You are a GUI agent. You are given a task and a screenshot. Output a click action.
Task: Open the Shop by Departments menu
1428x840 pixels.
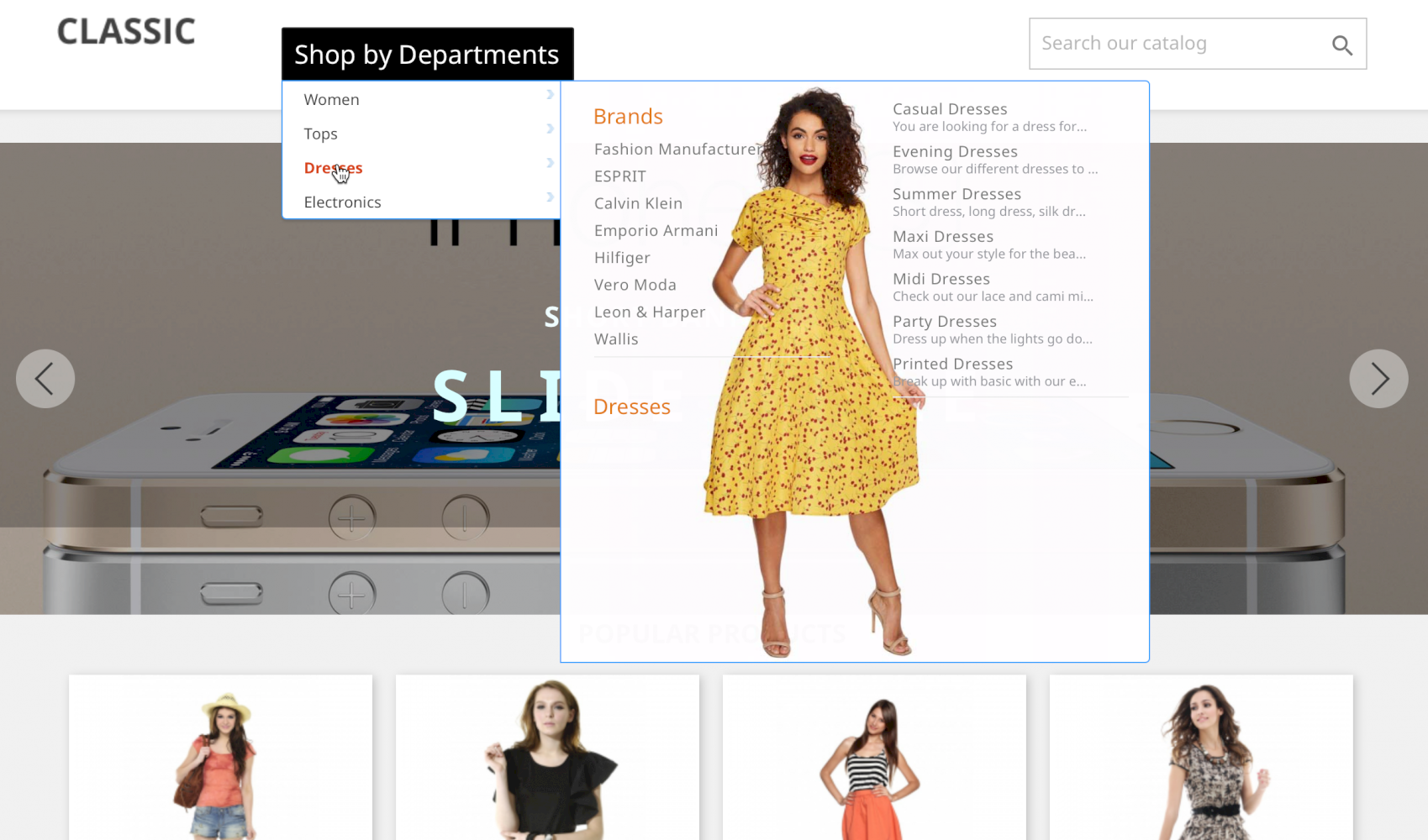click(426, 54)
